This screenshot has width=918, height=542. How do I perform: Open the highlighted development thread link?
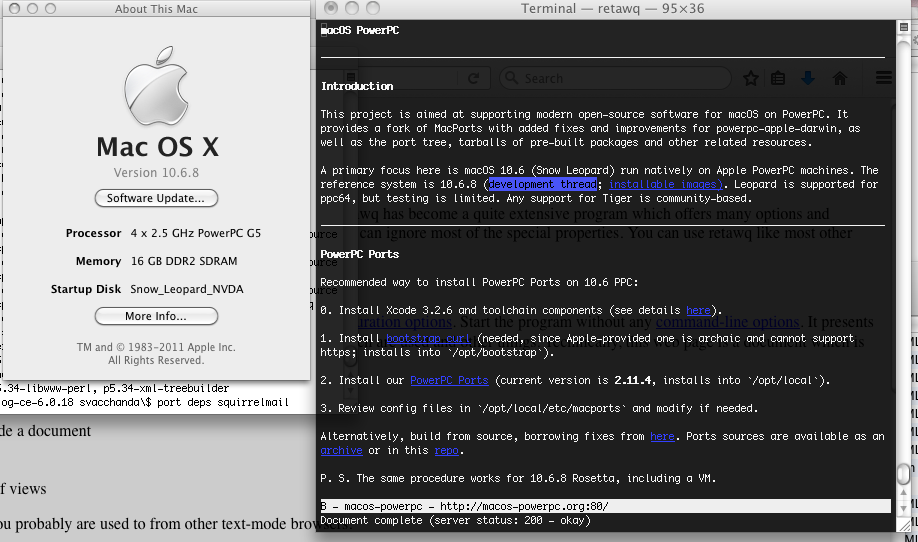[543, 184]
